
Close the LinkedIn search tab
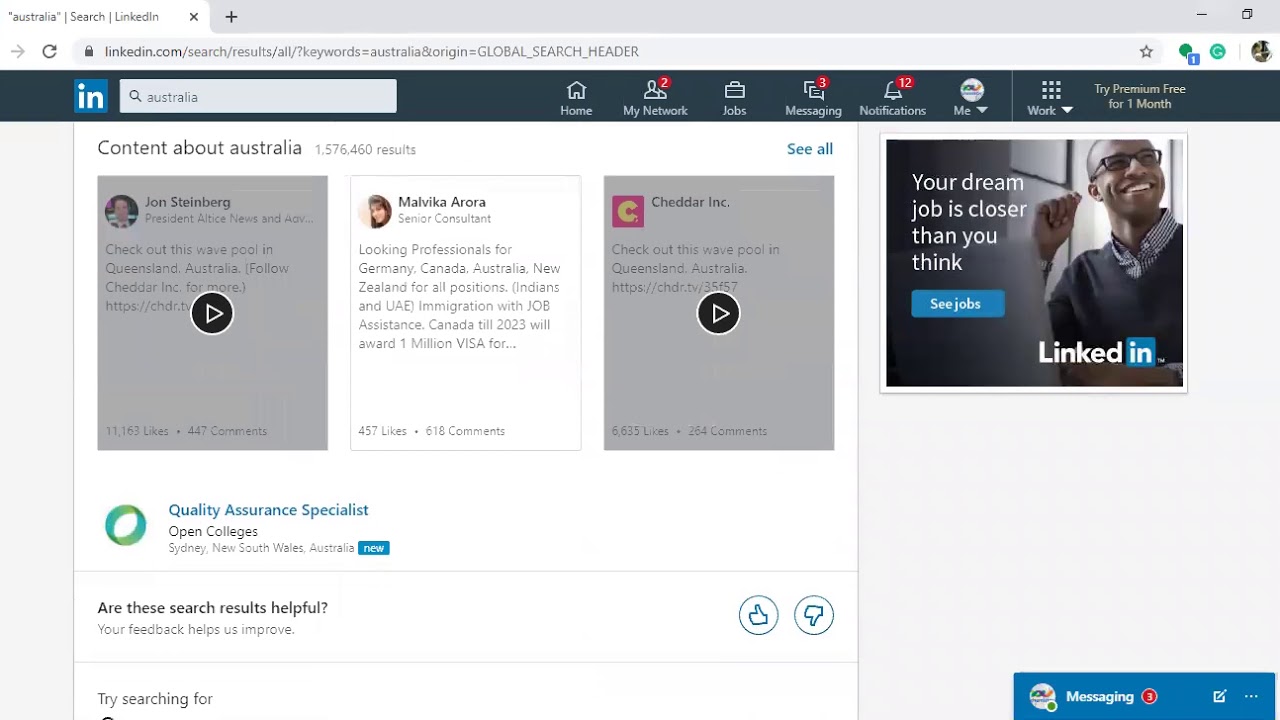point(194,17)
